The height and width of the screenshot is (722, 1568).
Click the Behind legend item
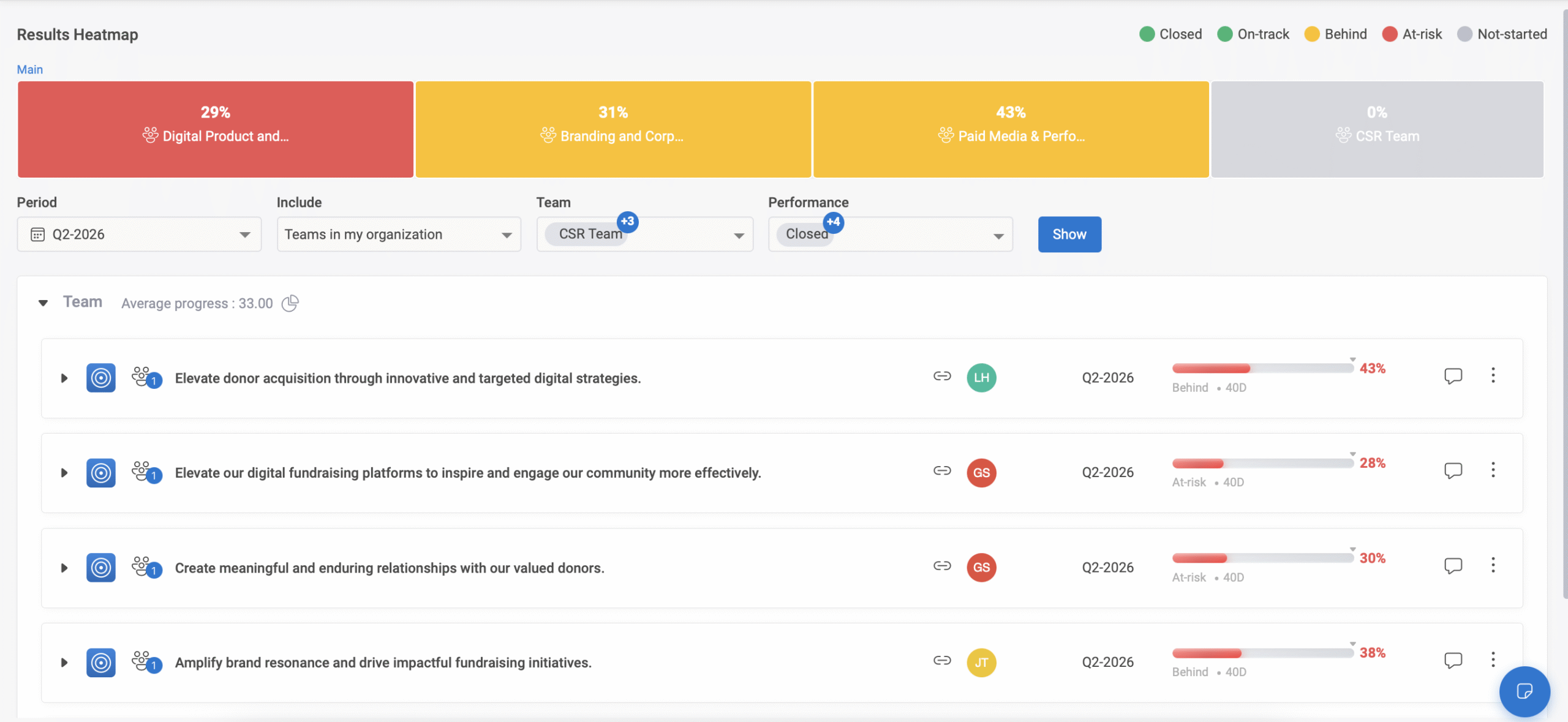click(1335, 34)
